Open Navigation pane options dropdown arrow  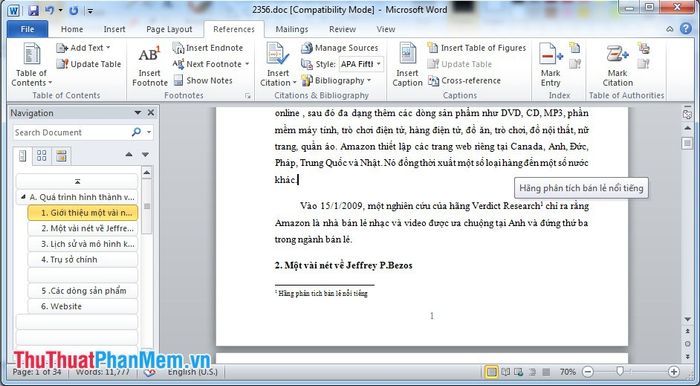pyautogui.click(x=138, y=113)
